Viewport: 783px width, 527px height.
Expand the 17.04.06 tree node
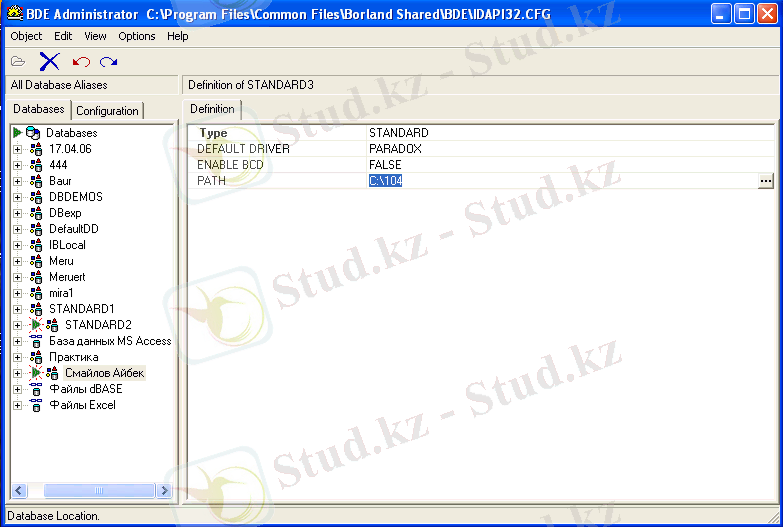(x=17, y=149)
